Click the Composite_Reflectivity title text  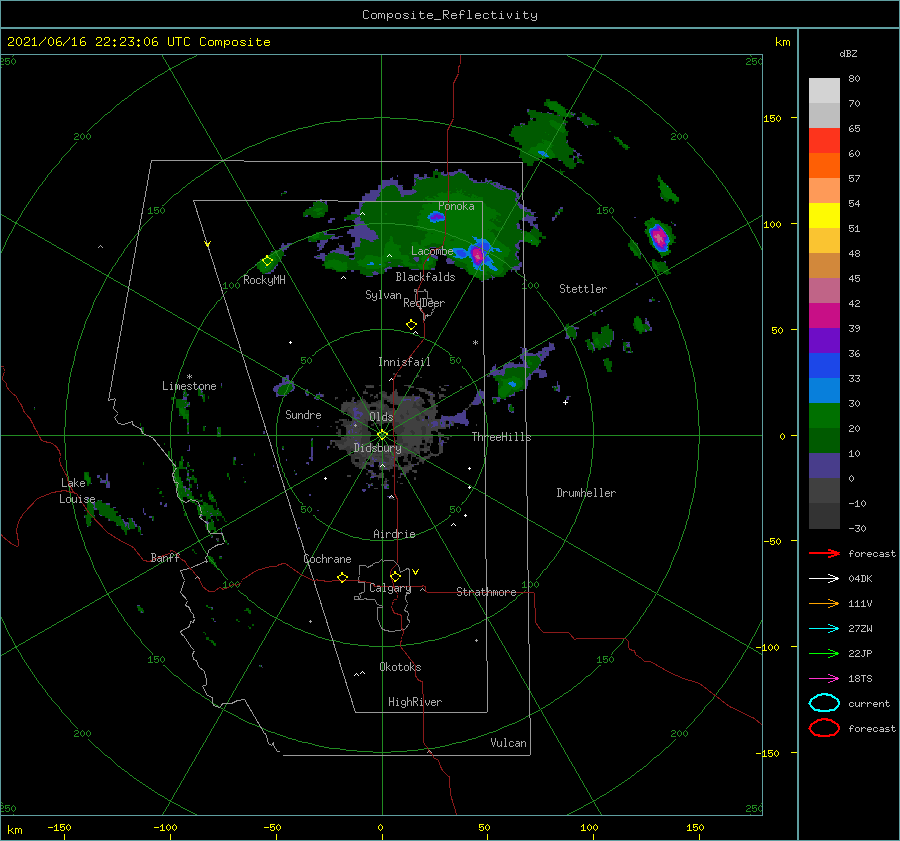[x=450, y=15]
